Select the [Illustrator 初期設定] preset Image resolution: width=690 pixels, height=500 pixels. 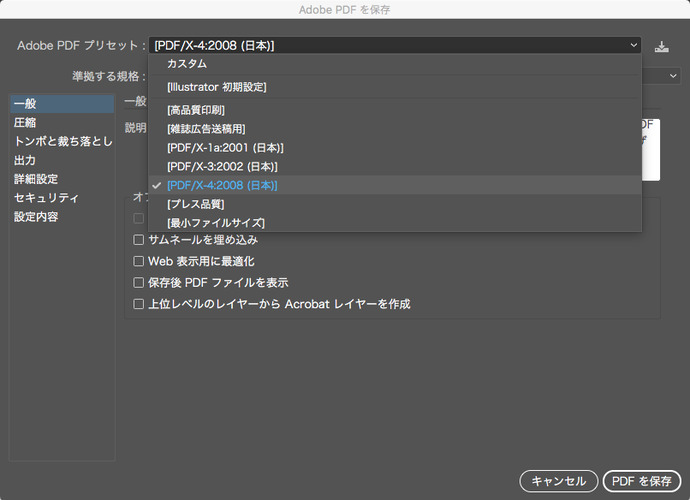(x=395, y=87)
